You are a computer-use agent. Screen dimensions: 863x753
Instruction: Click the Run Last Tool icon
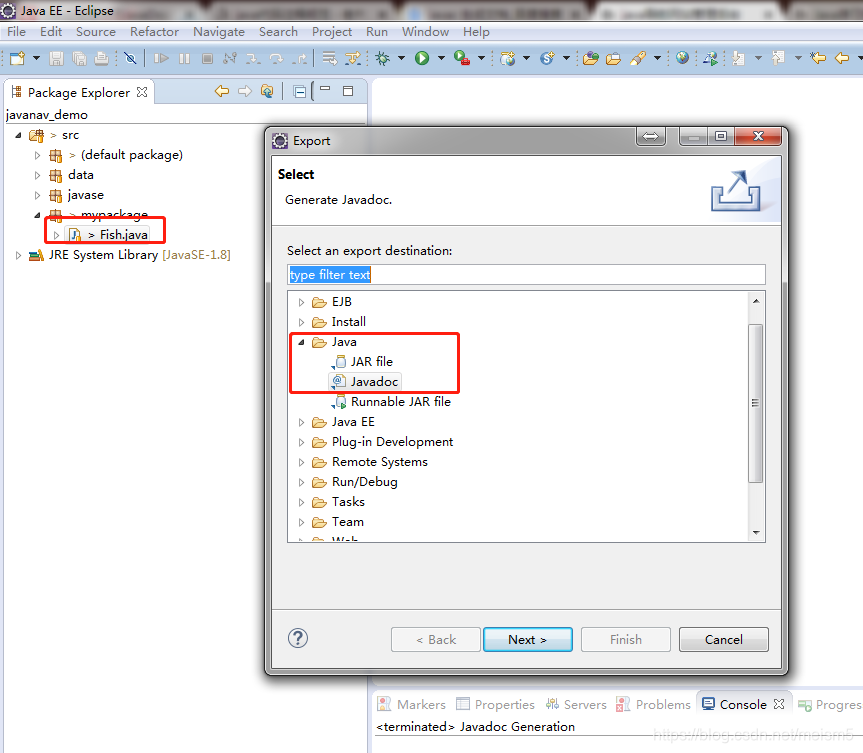click(x=462, y=58)
